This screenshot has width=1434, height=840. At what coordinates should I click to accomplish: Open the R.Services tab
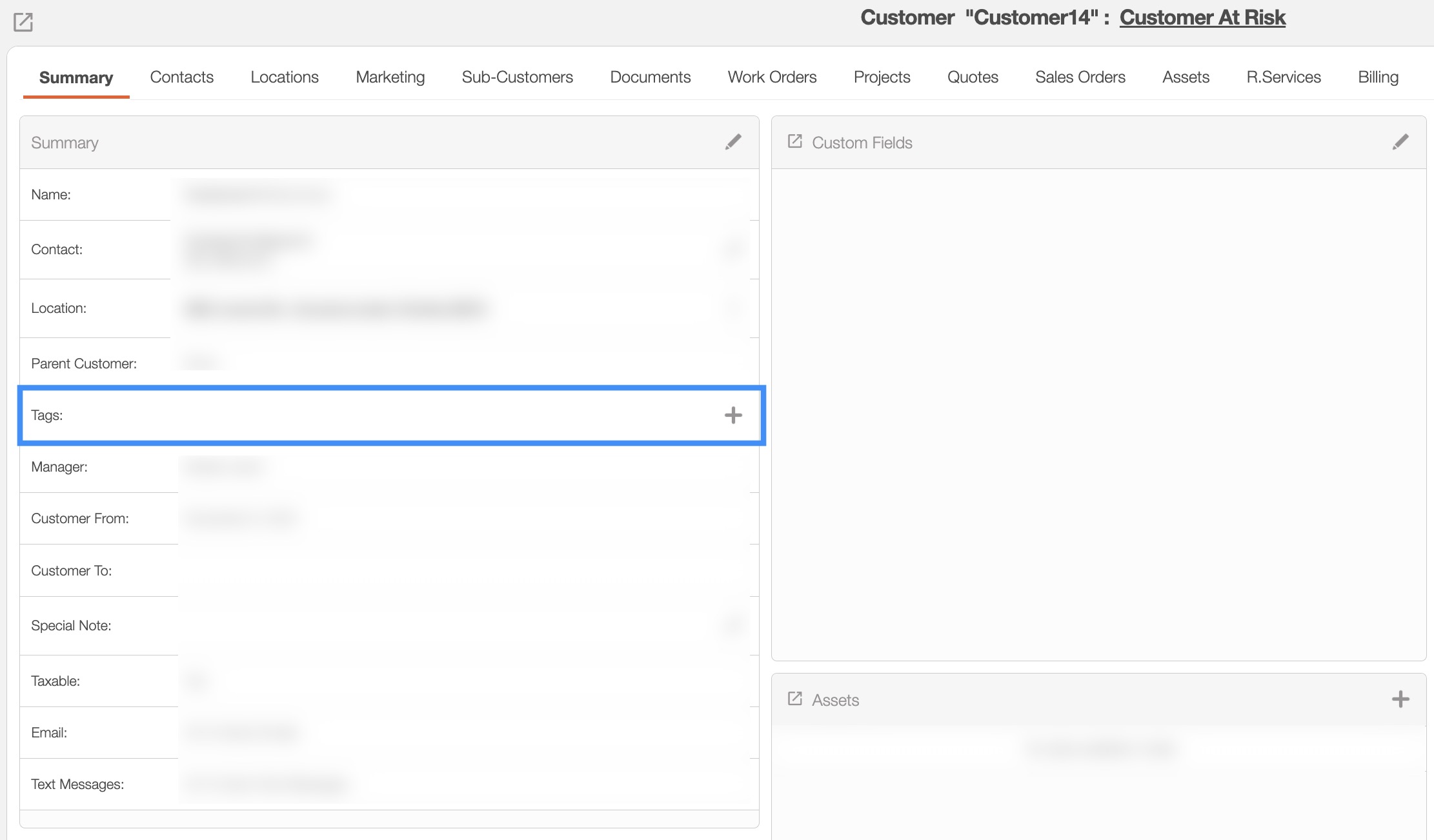point(1283,77)
